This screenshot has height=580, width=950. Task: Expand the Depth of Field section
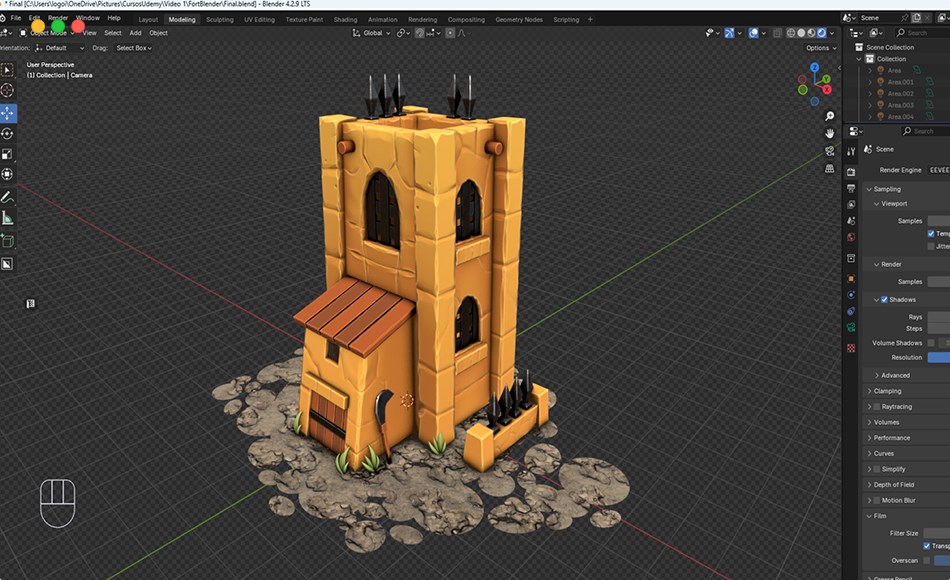tap(895, 485)
